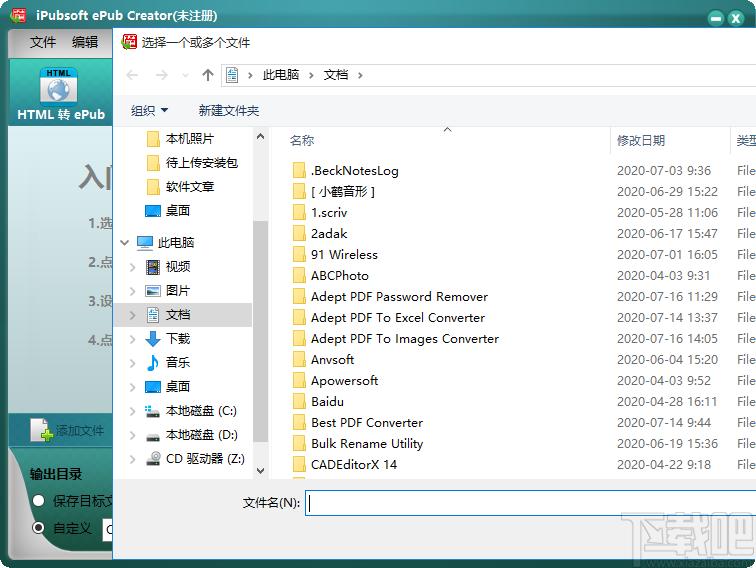Select the 2adak folder icon
This screenshot has height=568, width=756.
[299, 233]
